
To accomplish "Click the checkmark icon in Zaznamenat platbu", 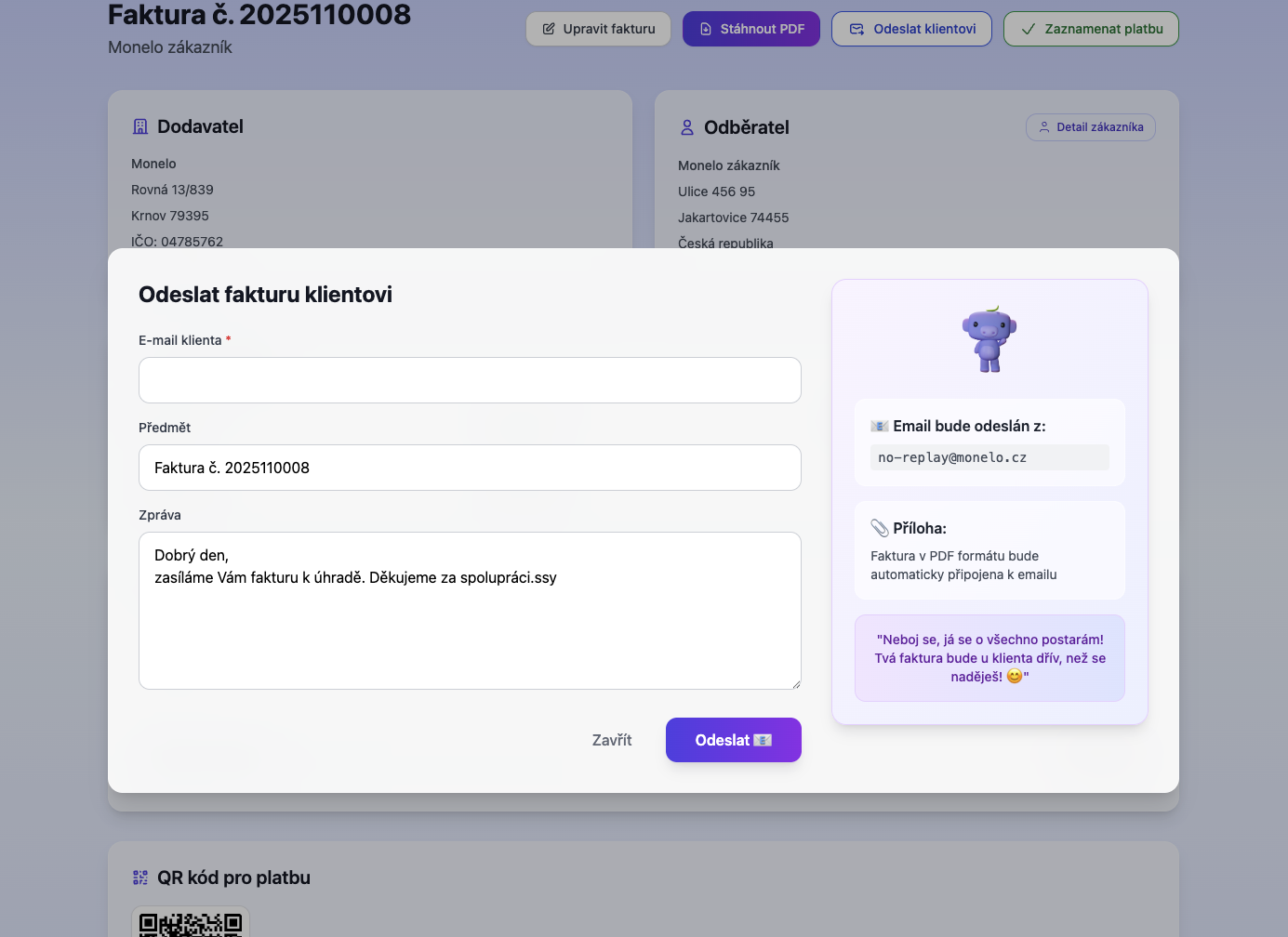I will tap(1028, 29).
